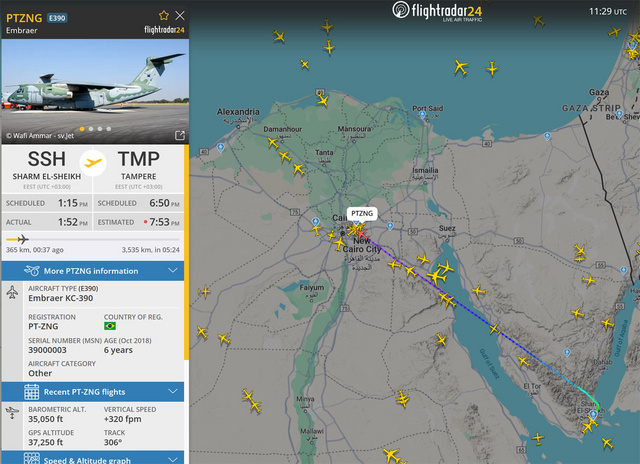Click the airport pin near Dahab
640x464 pixels.
(x=567, y=352)
